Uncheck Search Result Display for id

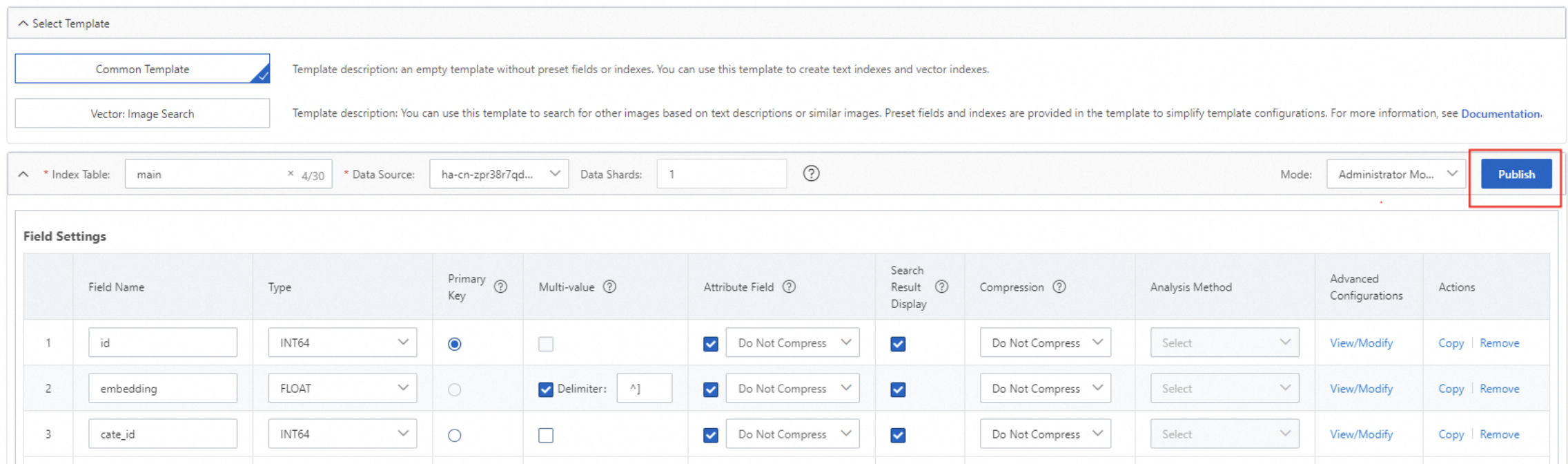[x=898, y=344]
